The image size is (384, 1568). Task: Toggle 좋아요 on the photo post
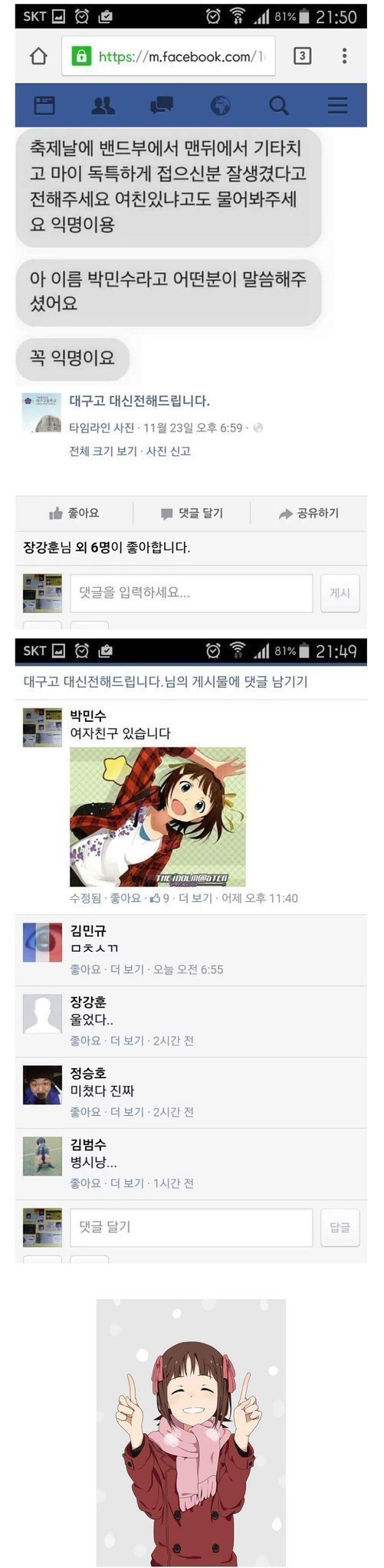coord(74,513)
